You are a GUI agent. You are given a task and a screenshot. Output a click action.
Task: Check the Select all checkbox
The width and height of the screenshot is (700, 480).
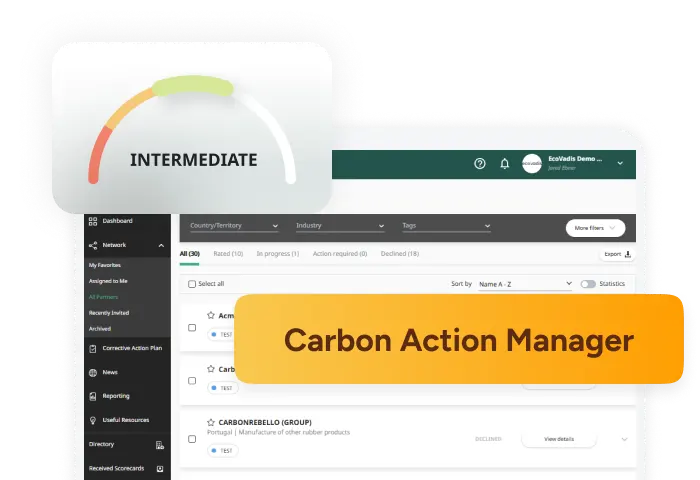pyautogui.click(x=192, y=284)
